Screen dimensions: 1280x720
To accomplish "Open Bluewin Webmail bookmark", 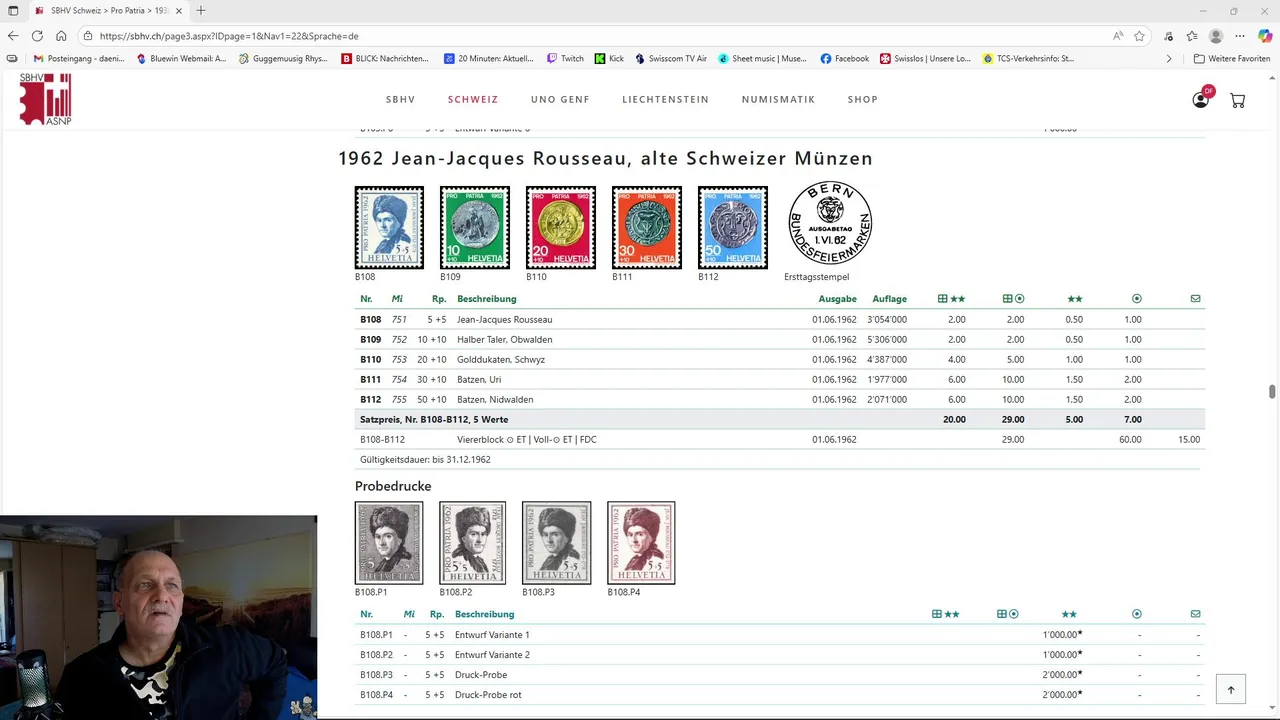I will click(x=180, y=59).
